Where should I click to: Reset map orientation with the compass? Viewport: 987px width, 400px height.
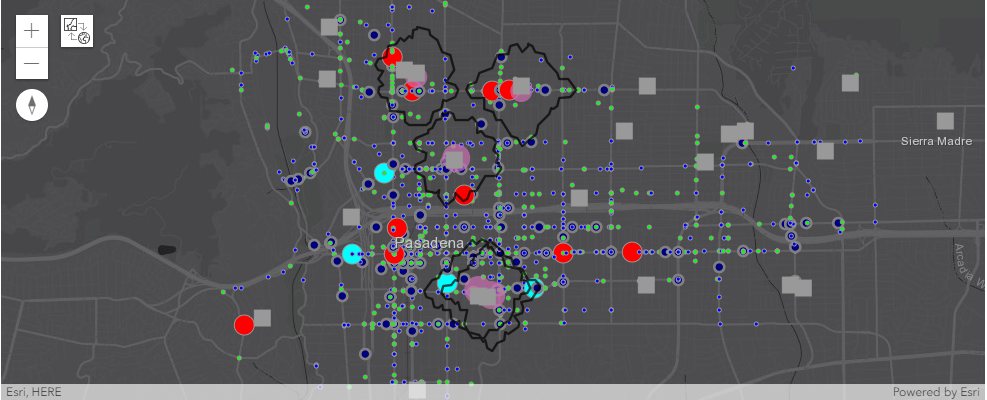(x=32, y=105)
